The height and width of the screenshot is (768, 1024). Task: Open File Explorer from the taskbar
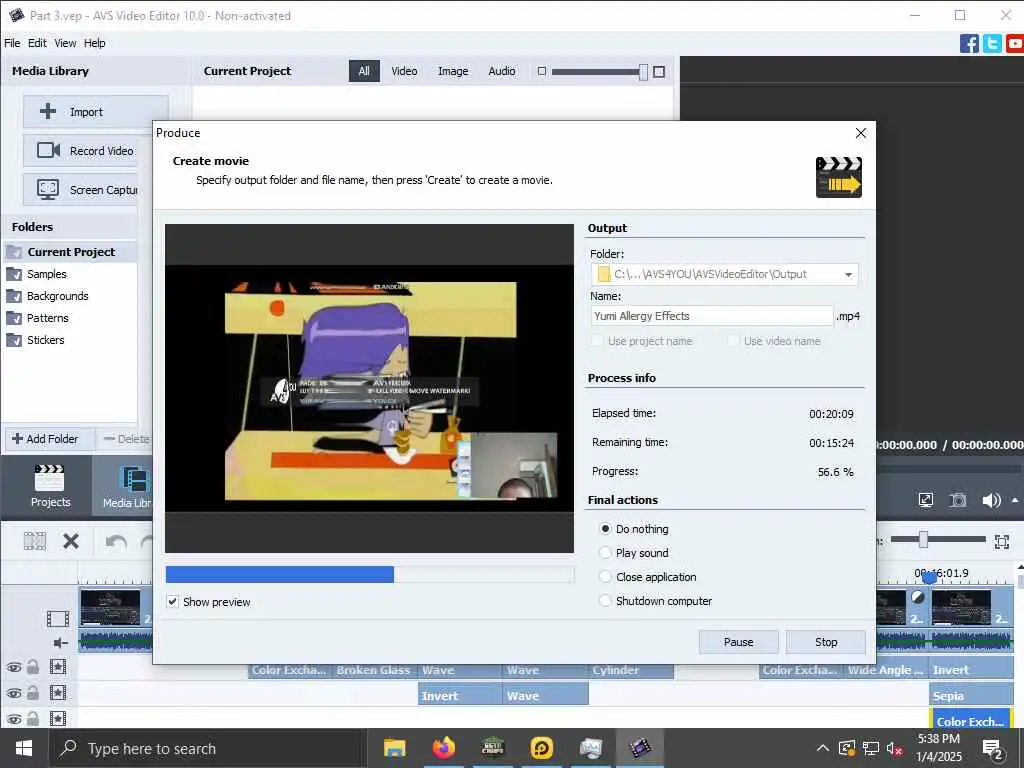(x=394, y=748)
